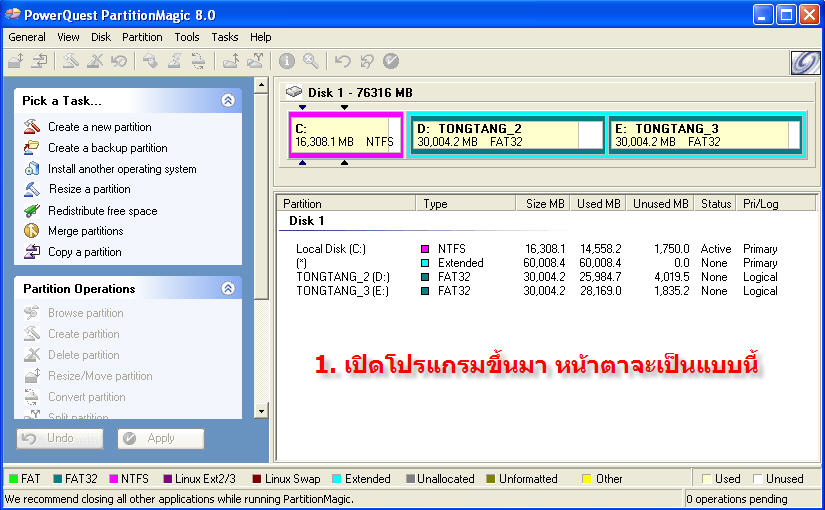Click the Disk 1 drive icon
This screenshot has width=825, height=510.
pos(294,92)
